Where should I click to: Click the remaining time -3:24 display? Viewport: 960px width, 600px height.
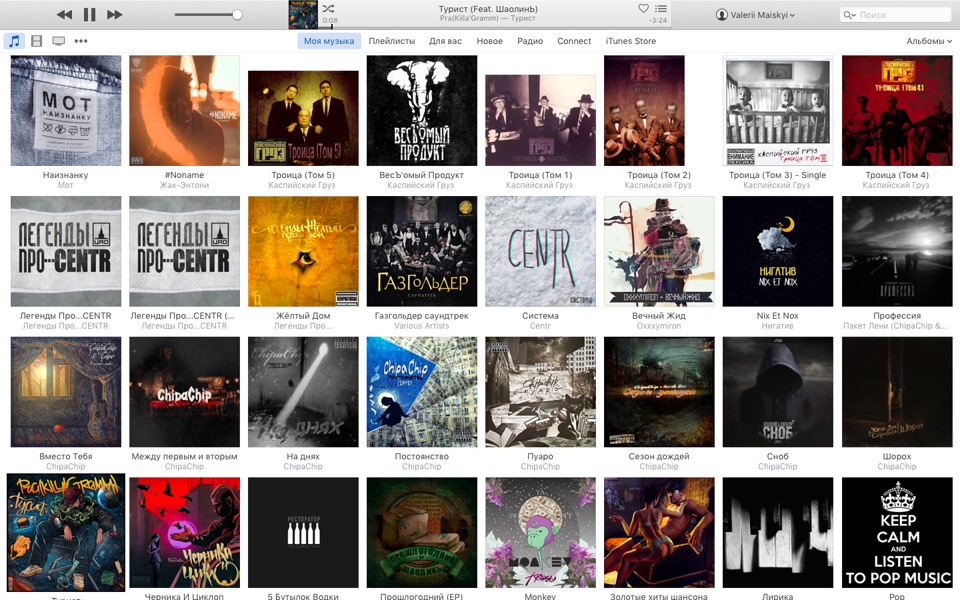[658, 20]
